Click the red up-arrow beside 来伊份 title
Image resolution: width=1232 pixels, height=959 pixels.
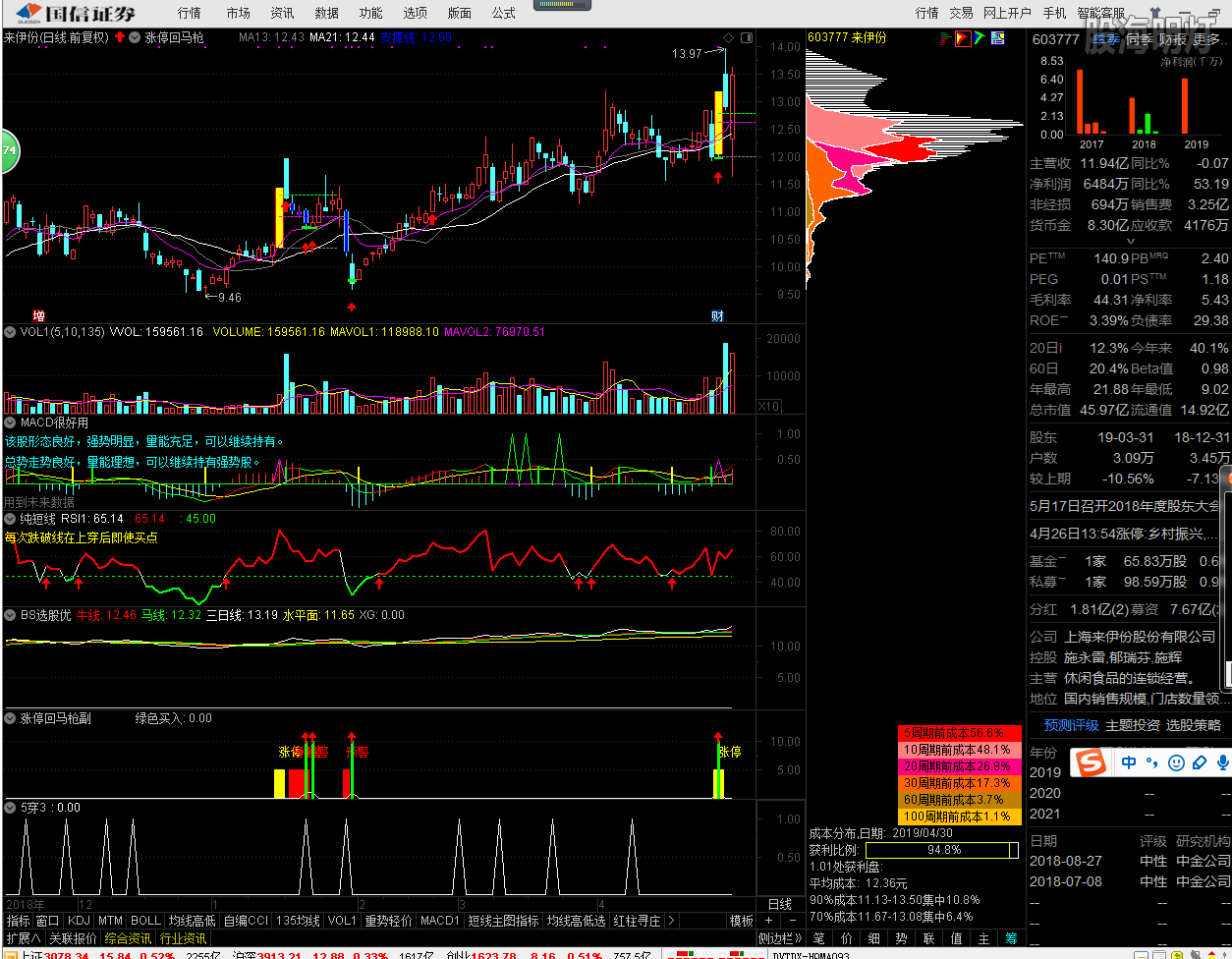pos(120,37)
